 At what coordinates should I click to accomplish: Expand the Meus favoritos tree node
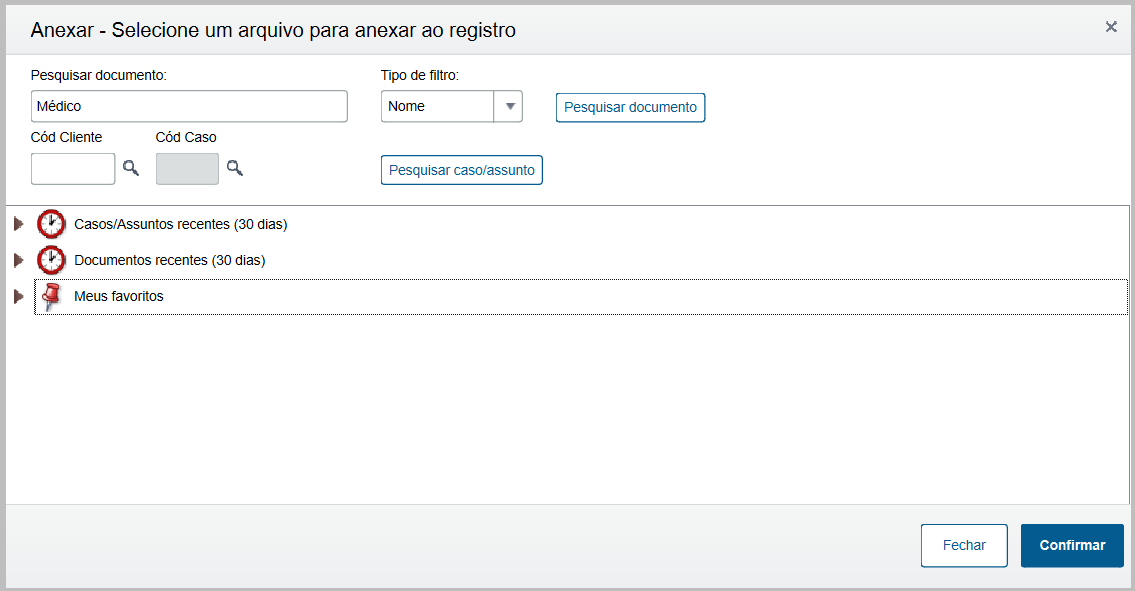[18, 297]
